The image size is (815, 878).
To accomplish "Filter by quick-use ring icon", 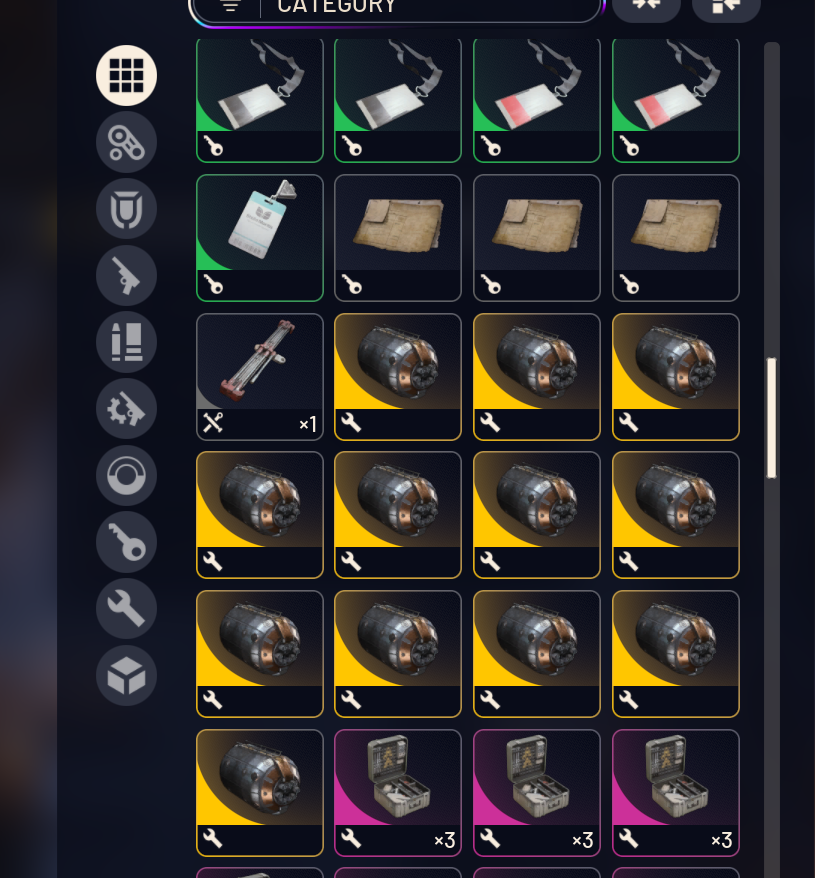I will tap(126, 475).
